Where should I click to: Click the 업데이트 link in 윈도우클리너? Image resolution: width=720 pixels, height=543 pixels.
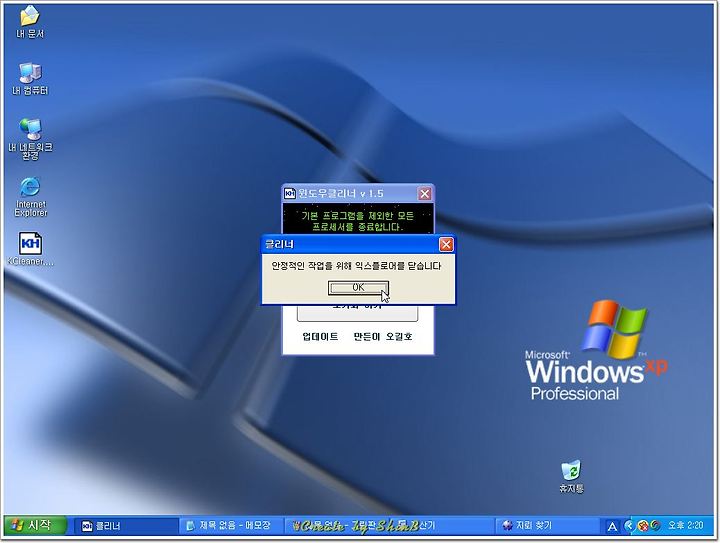(320, 336)
